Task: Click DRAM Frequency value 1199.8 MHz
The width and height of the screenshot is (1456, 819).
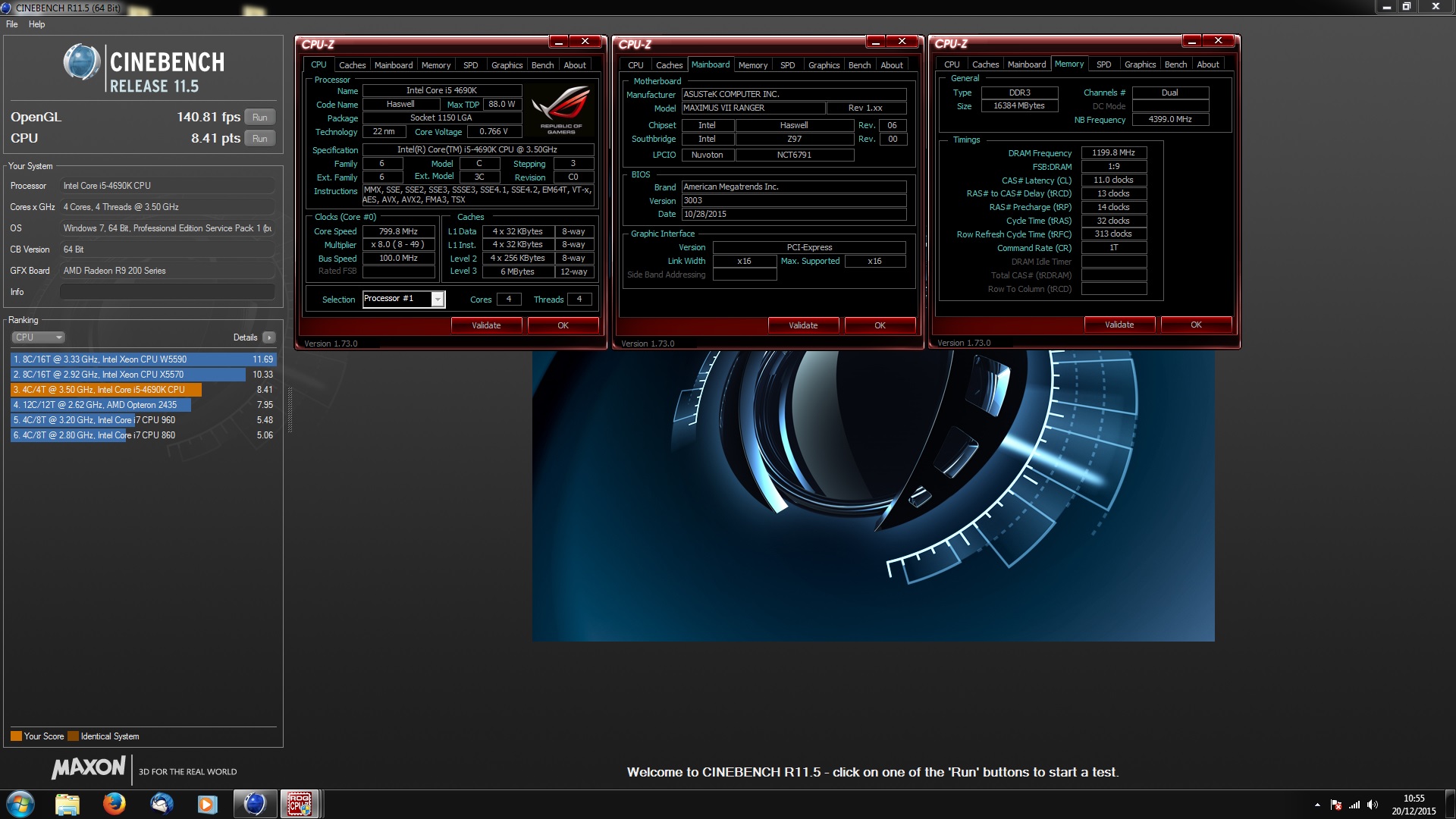Action: 1113,152
